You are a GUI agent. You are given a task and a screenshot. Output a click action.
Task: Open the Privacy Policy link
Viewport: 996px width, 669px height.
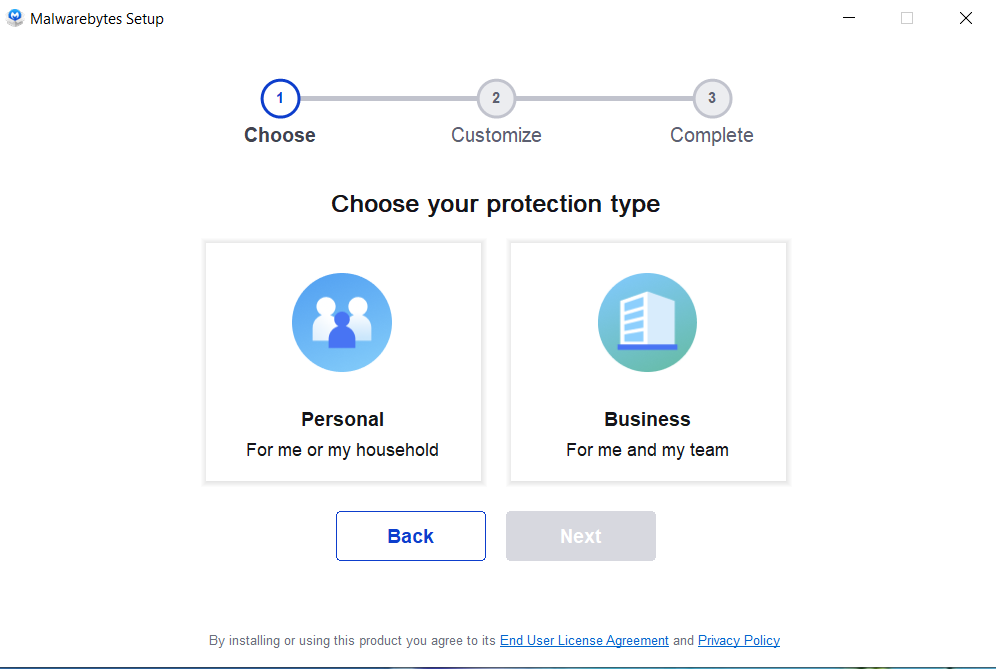click(739, 641)
